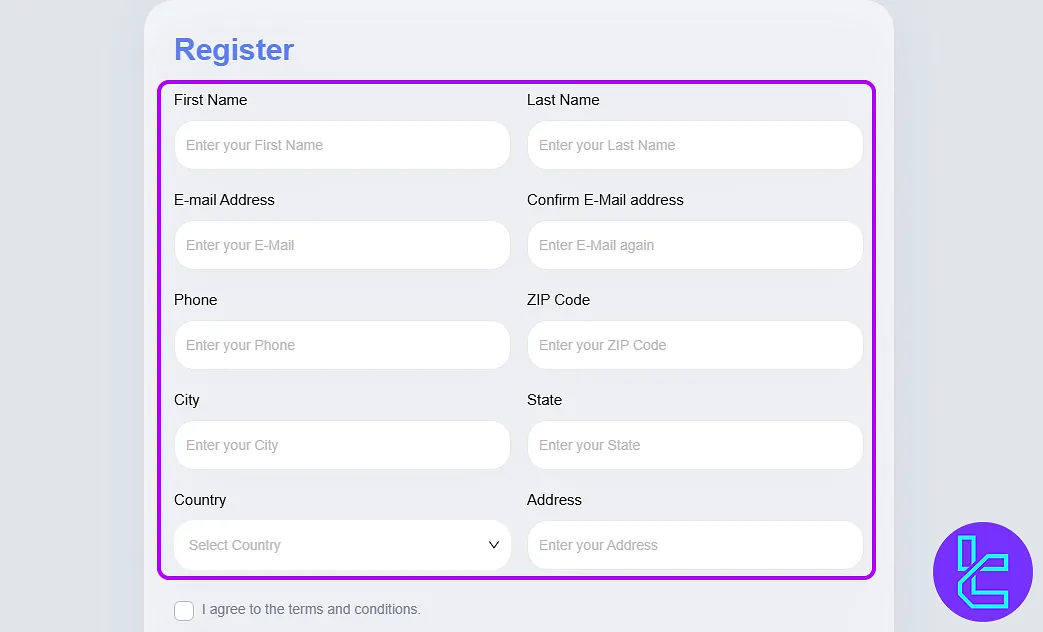The image size is (1043, 632).
Task: Tick the terms and conditions checkbox
Action: coord(184,610)
